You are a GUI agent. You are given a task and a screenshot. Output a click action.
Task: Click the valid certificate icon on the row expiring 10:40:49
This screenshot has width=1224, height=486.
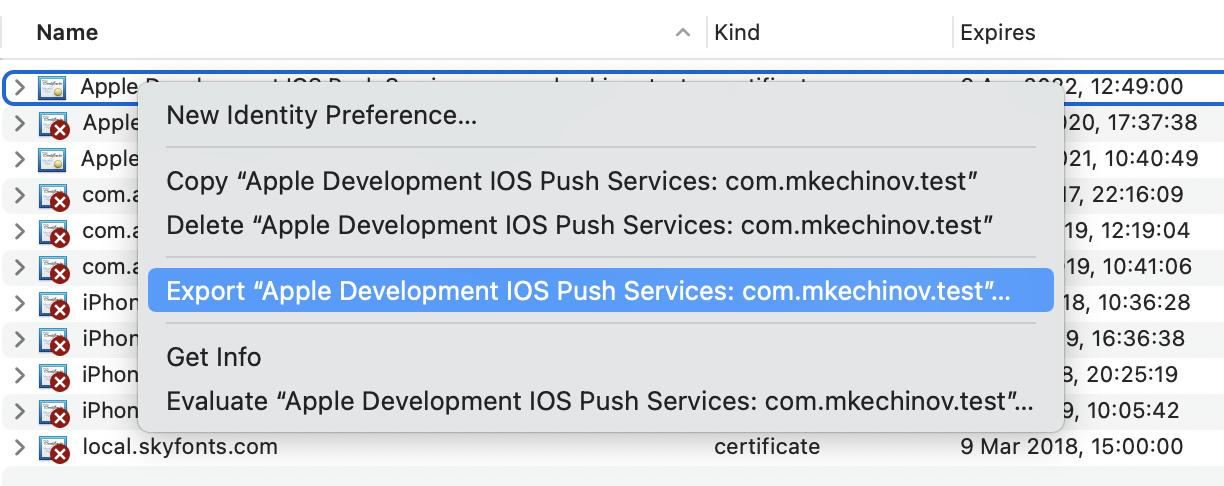tap(52, 160)
